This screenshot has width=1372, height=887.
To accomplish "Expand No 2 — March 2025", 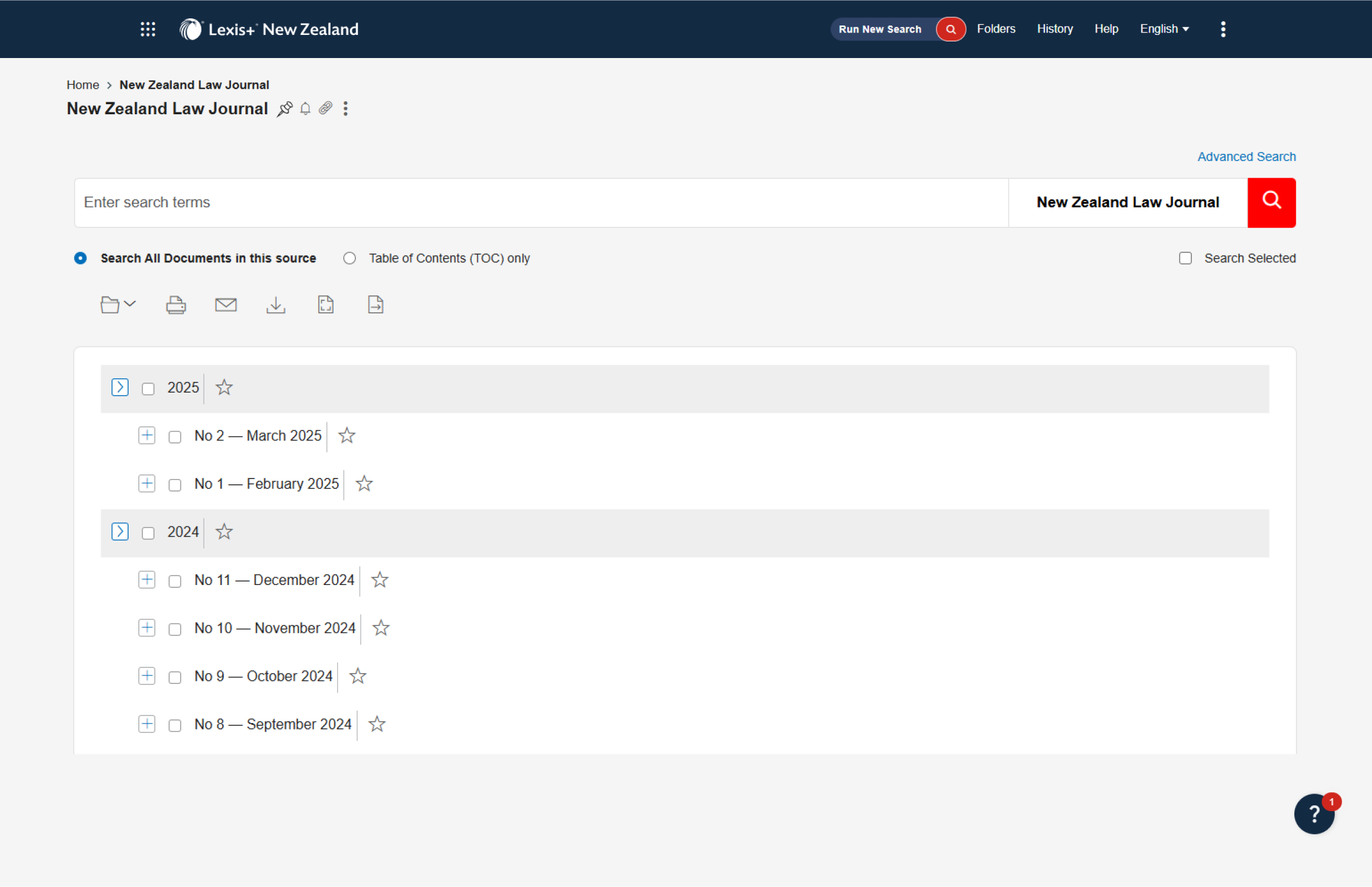I will click(x=147, y=435).
